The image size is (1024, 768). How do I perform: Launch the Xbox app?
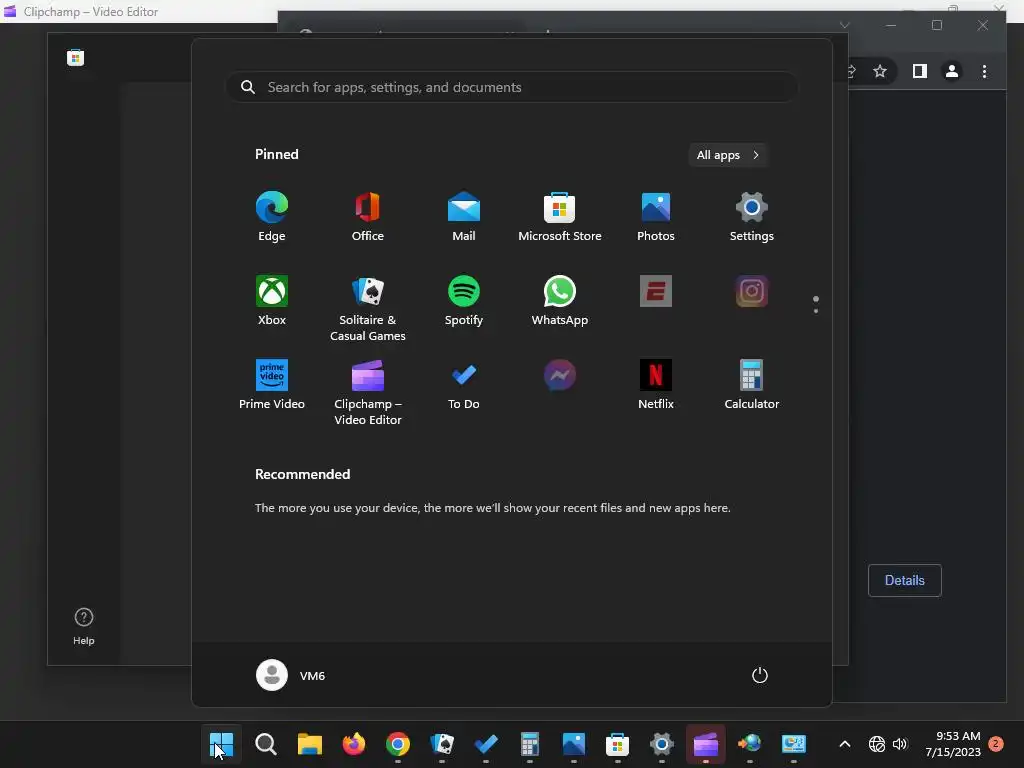(x=272, y=300)
